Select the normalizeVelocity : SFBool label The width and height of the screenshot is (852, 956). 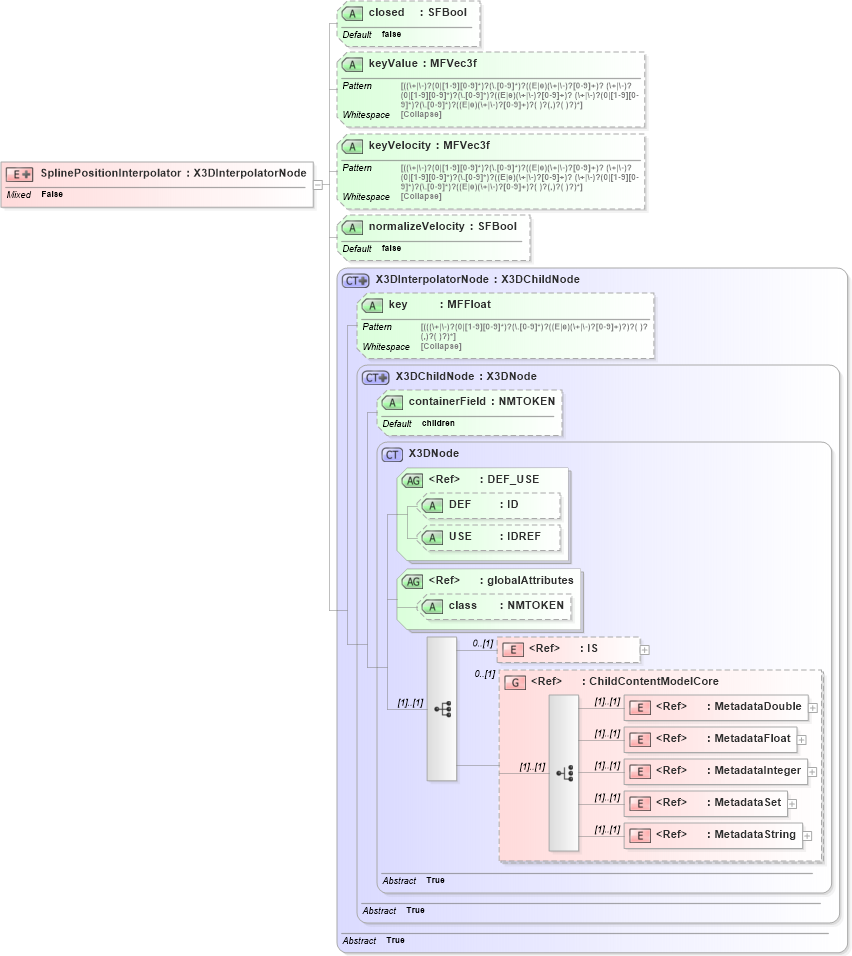(x=442, y=226)
